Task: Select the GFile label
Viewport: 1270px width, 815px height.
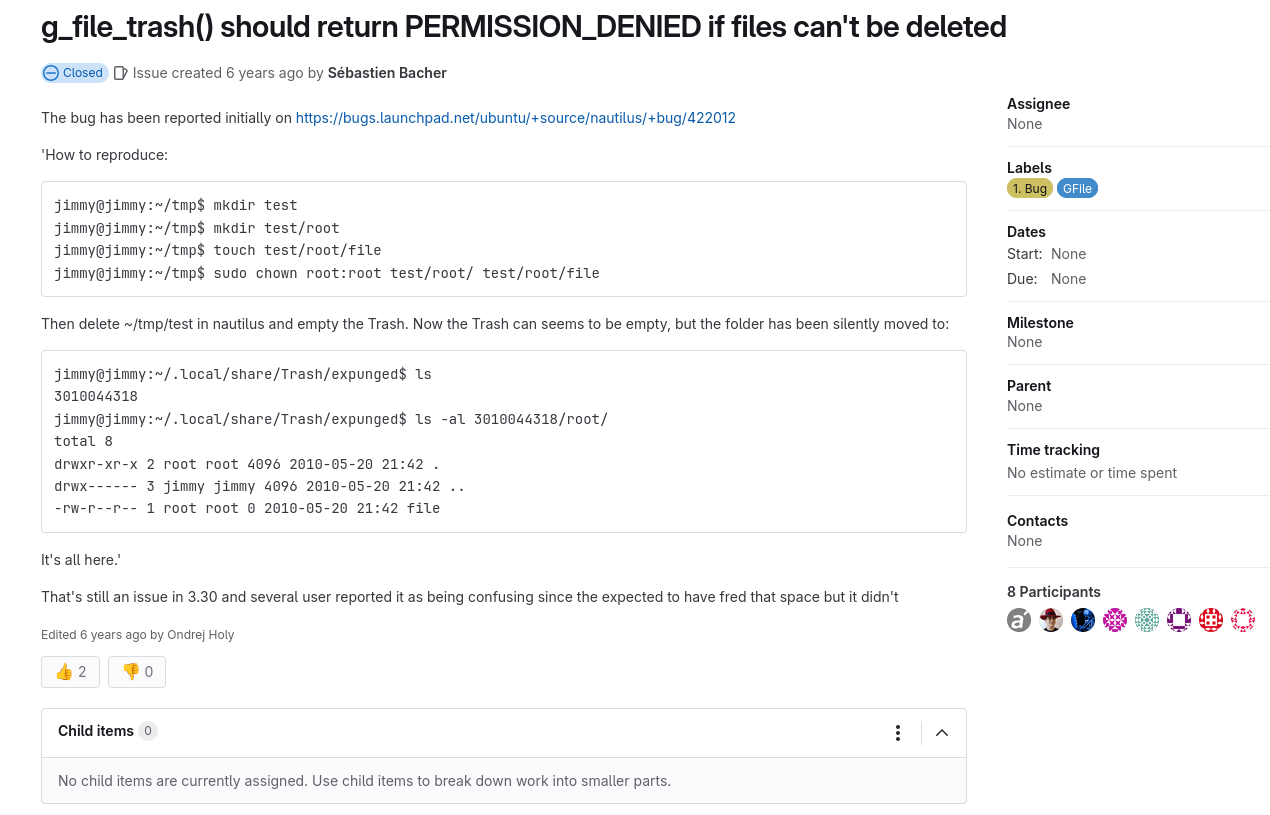Action: [x=1077, y=188]
